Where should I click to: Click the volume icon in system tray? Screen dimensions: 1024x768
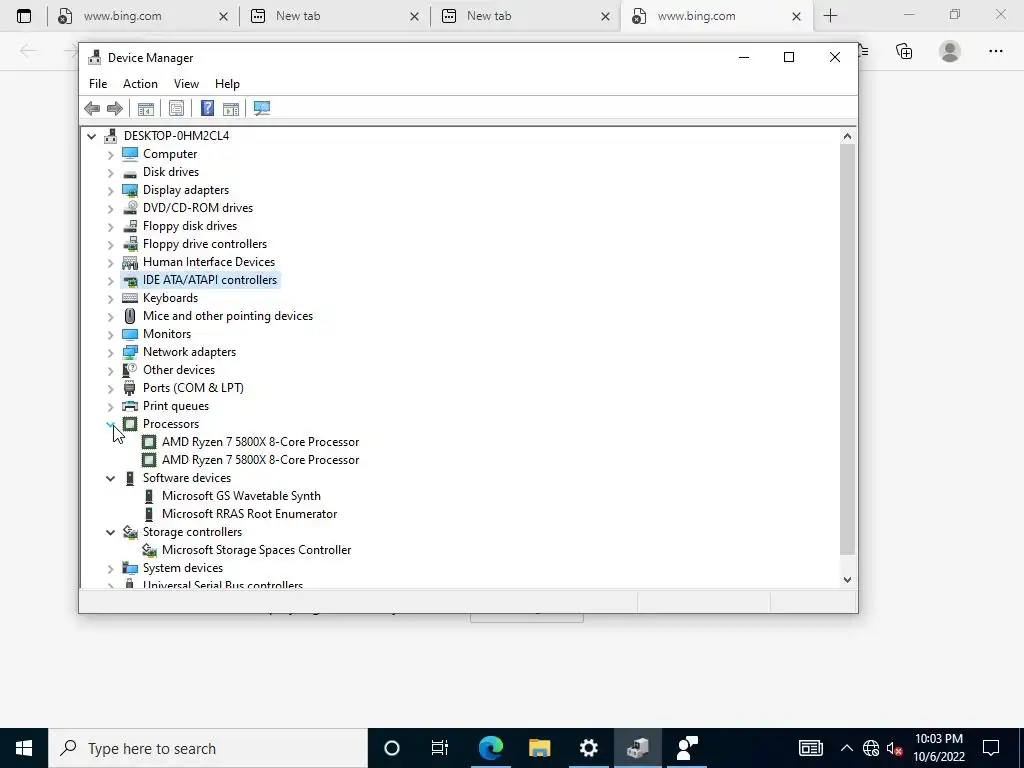(895, 748)
